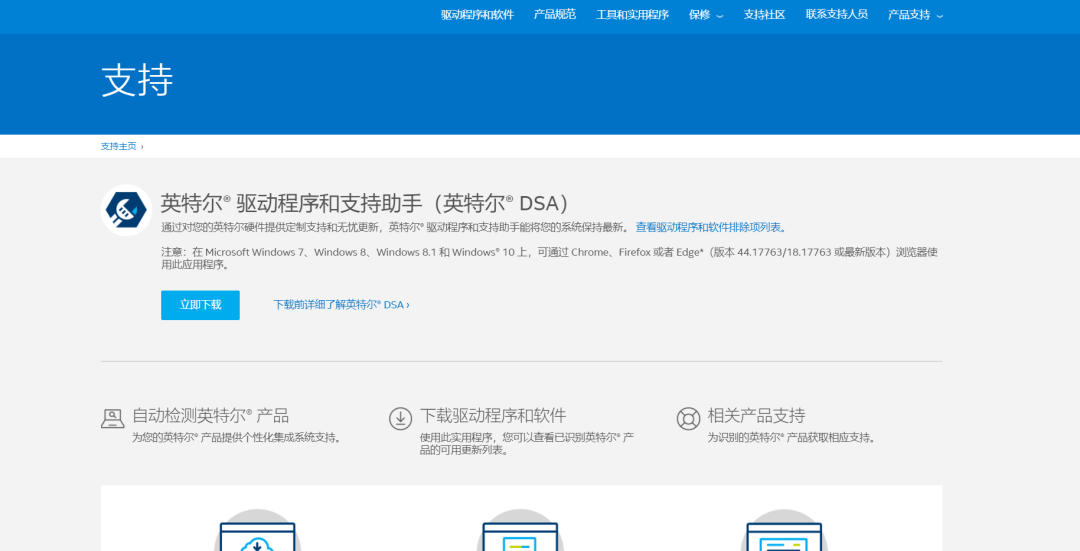This screenshot has width=1080, height=551.
Task: Open 工具和实用程序 navigation item
Action: (x=632, y=14)
